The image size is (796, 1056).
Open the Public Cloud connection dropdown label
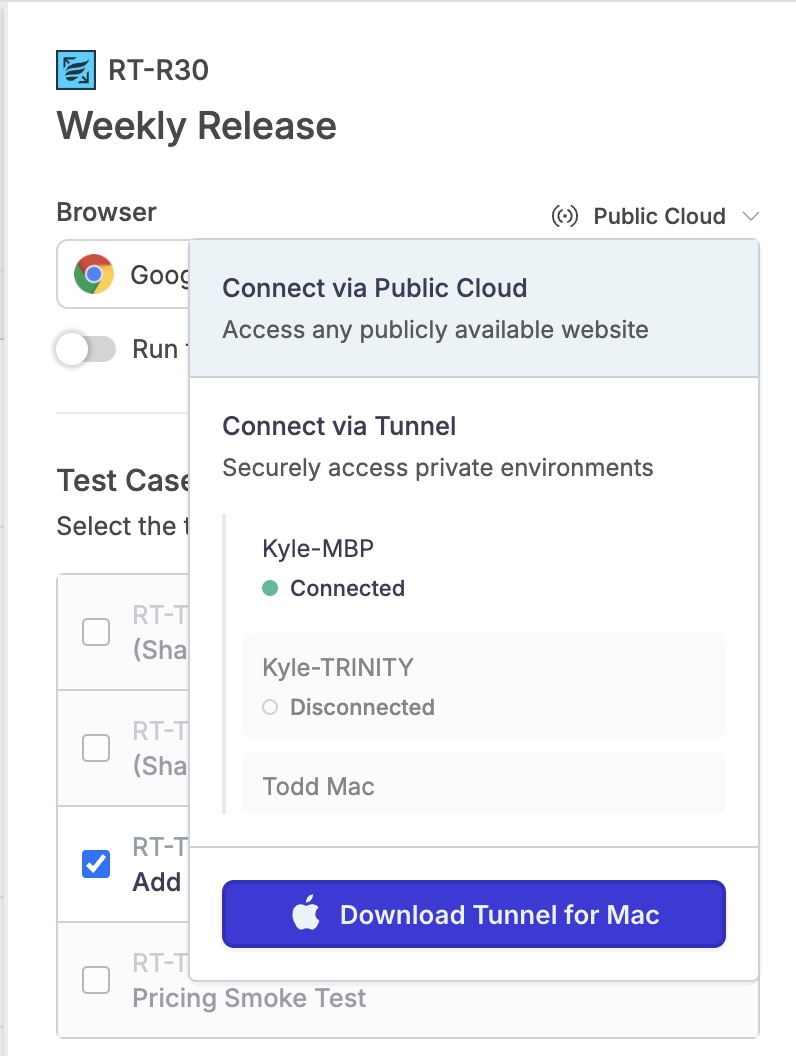[x=659, y=216]
